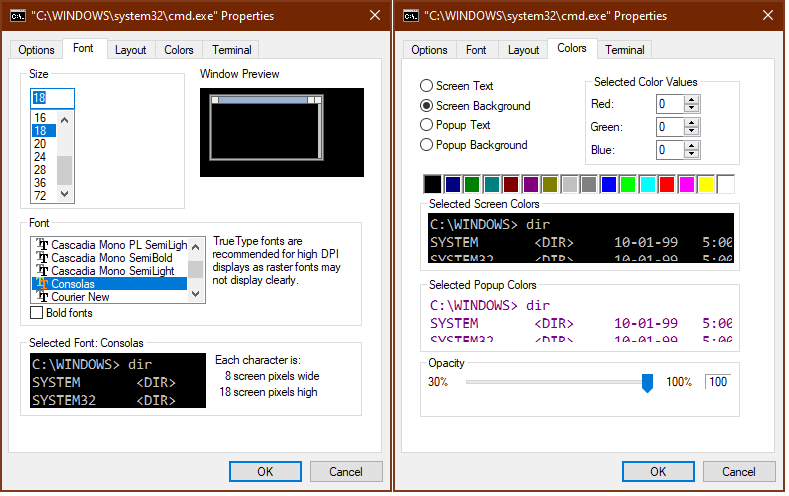Screen dimensions: 789x496
Task: Click the Window Preview thumbnail
Action: (282, 133)
